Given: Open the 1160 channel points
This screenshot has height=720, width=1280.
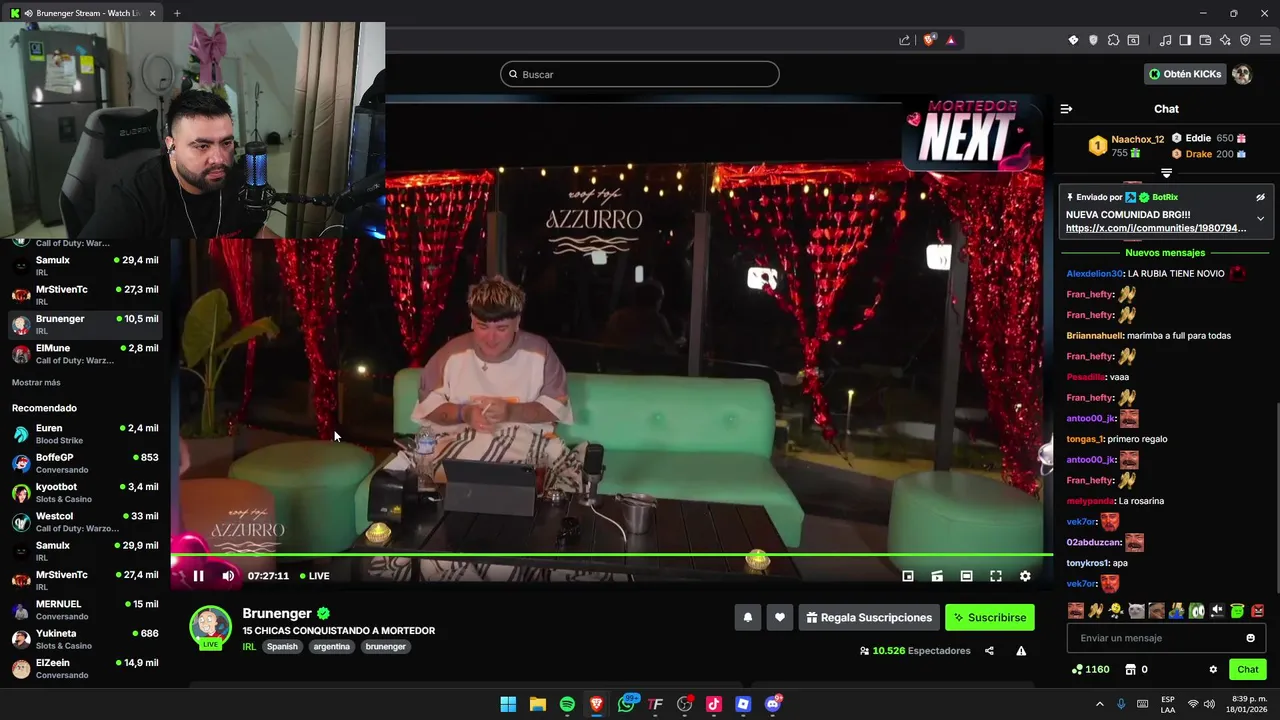Looking at the screenshot, I should coord(1090,670).
